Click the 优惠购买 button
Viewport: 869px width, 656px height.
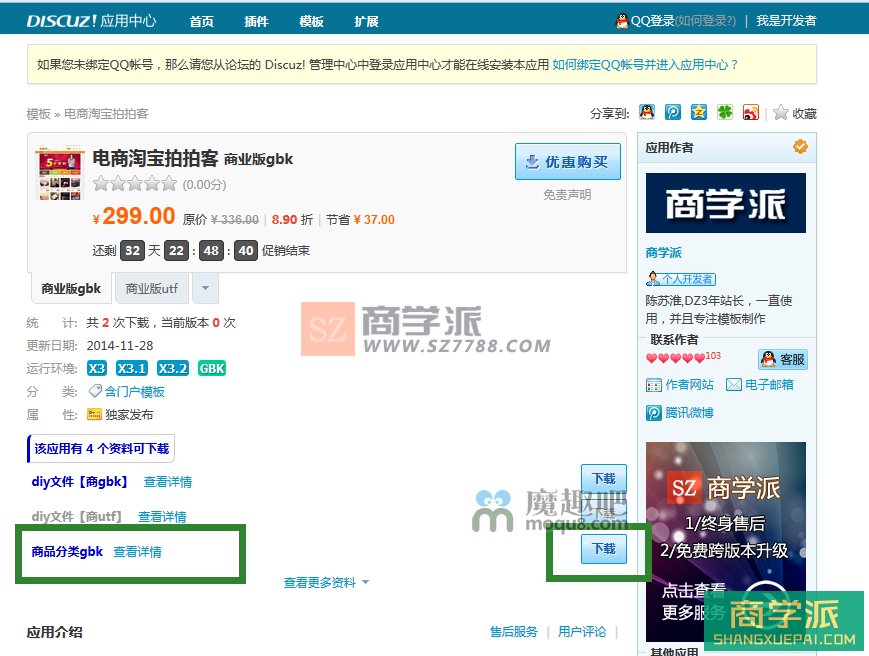568,162
